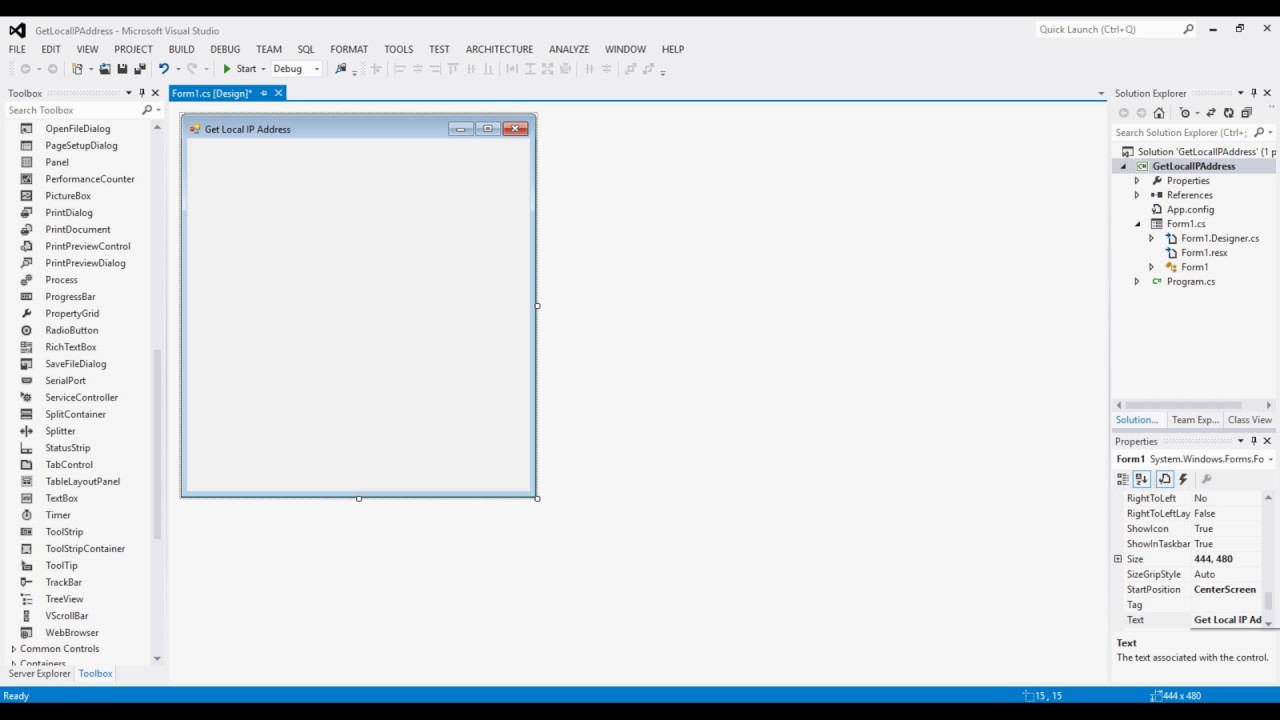This screenshot has height=720, width=1280.
Task: Open the FILE menu
Action: pos(17,49)
